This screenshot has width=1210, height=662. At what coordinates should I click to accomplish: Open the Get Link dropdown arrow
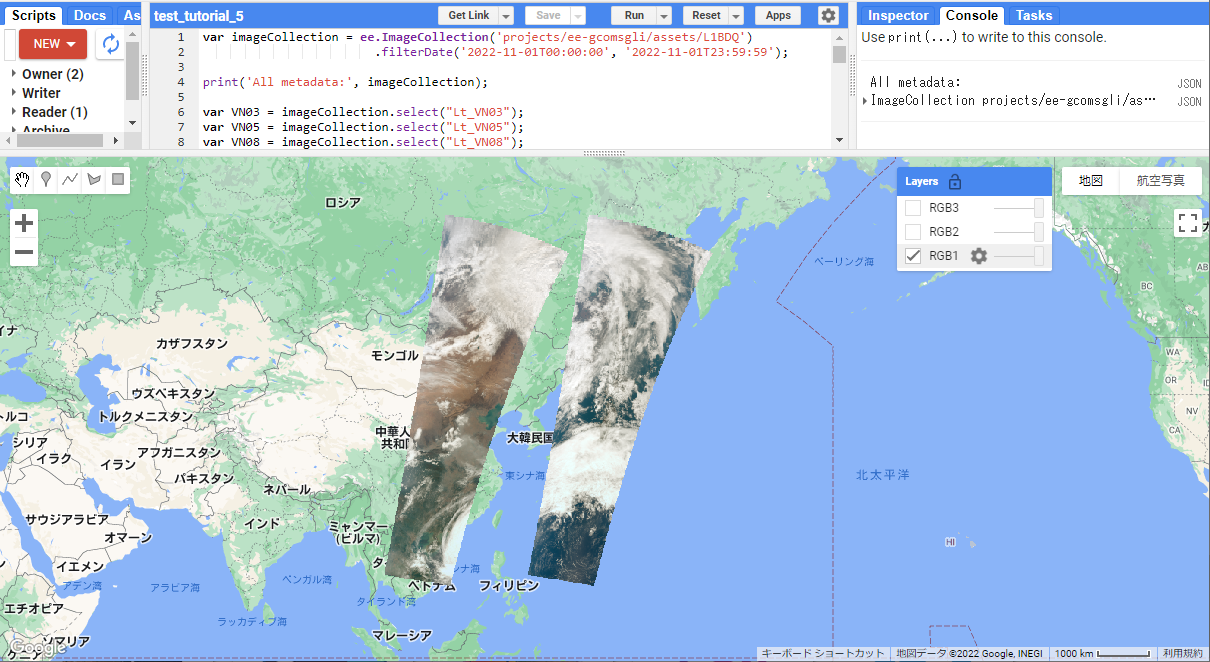coord(506,16)
